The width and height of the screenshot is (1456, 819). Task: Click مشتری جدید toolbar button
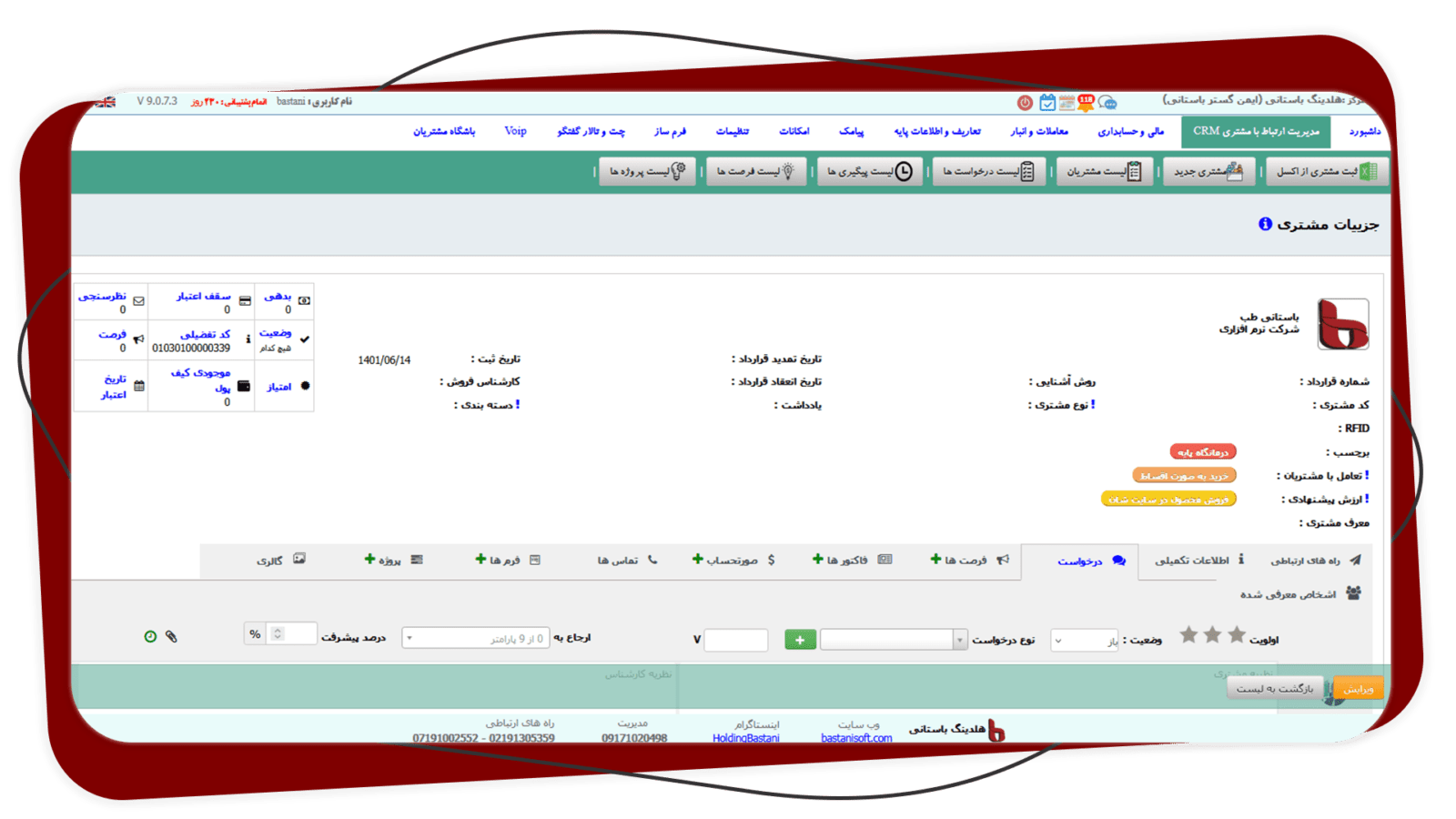pos(1208,171)
